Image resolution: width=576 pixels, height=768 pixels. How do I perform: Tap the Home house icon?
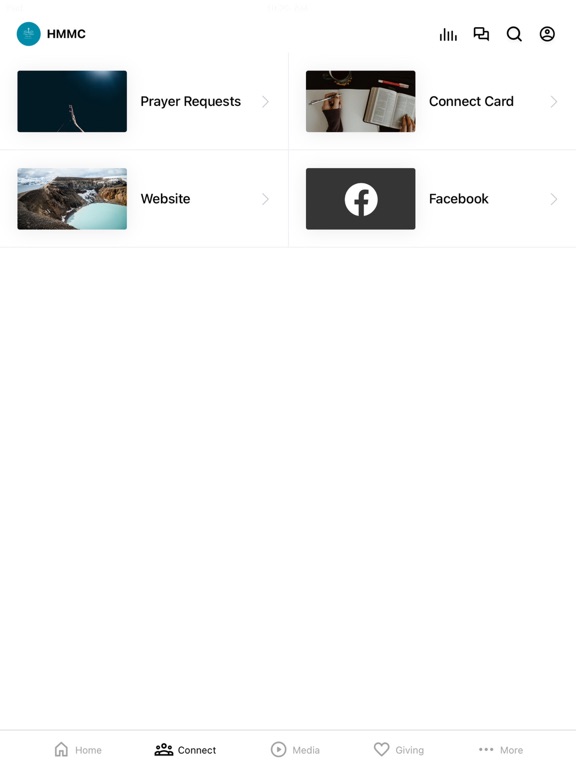click(61, 749)
